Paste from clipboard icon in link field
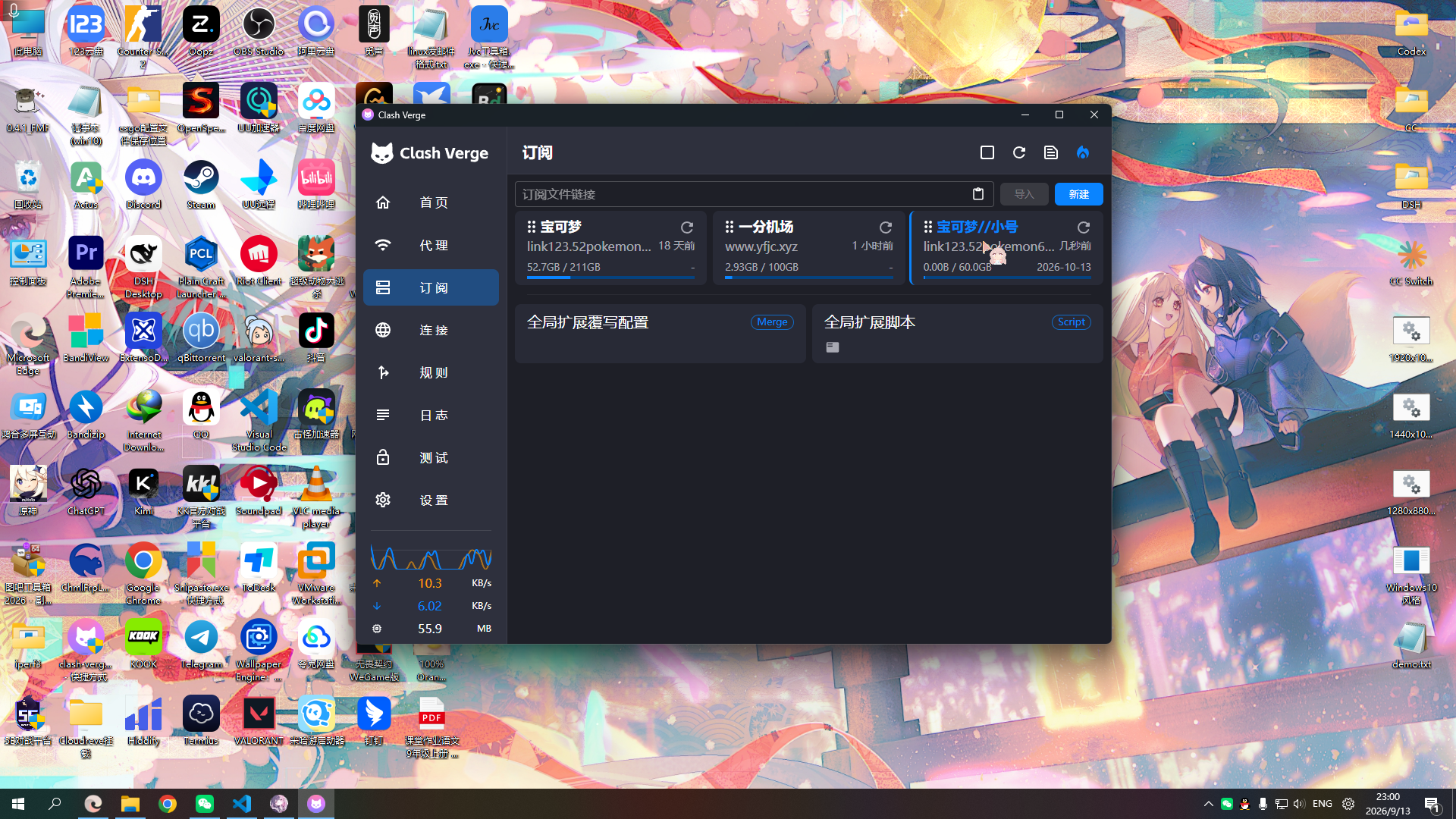The height and width of the screenshot is (819, 1456). coord(978,194)
